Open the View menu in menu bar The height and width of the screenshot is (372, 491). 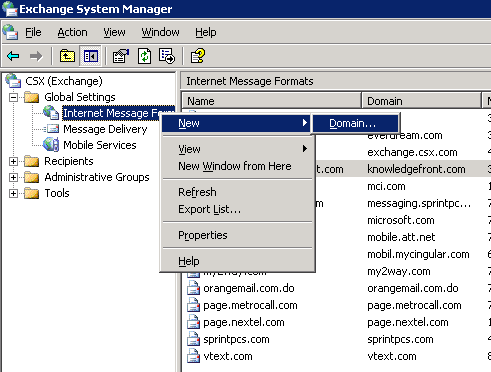tap(114, 32)
